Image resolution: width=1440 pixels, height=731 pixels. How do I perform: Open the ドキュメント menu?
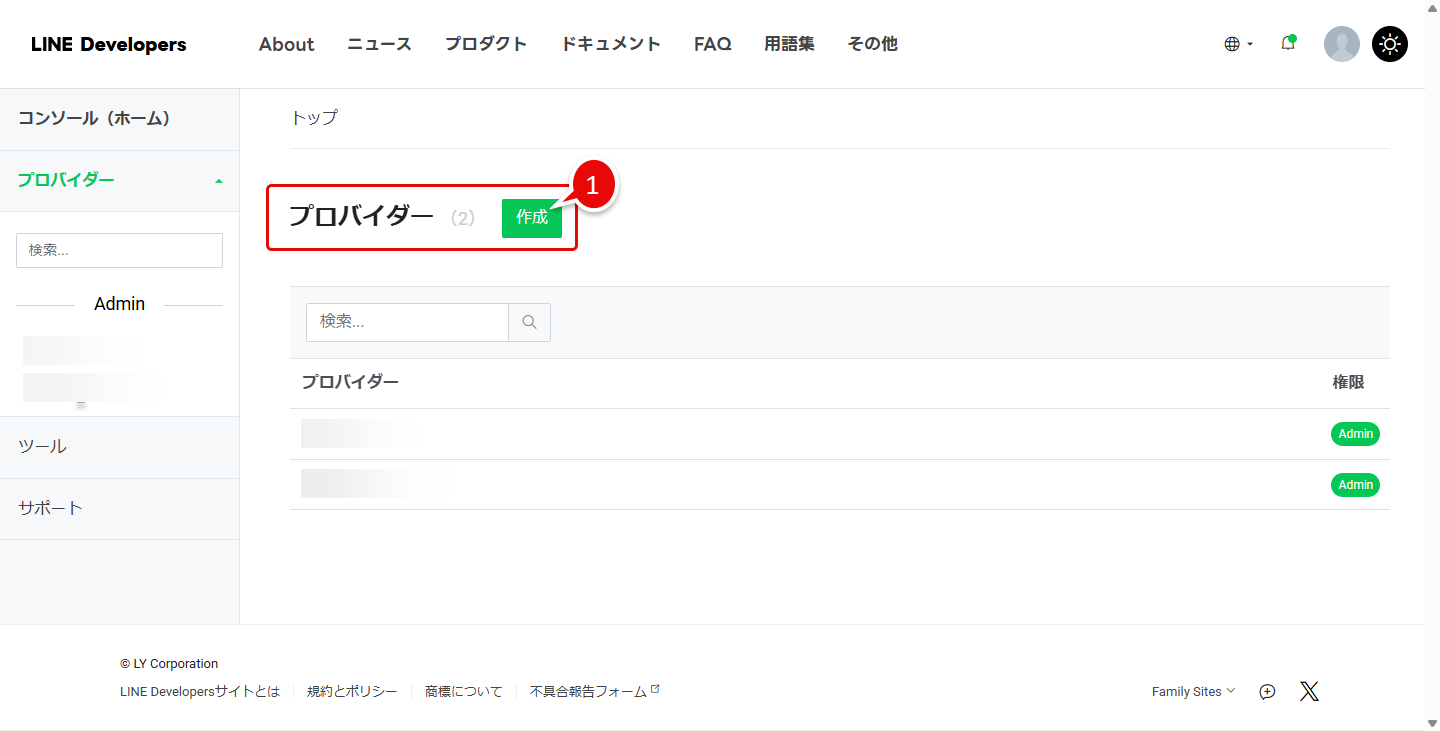click(x=611, y=44)
